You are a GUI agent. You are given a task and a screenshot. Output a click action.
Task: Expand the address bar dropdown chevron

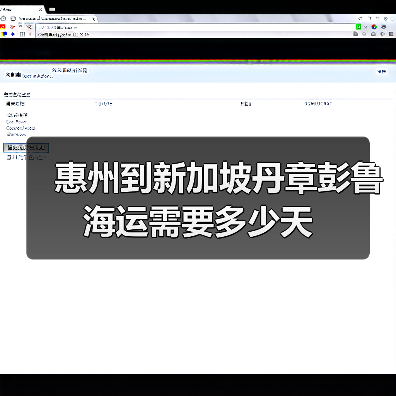click(x=365, y=27)
